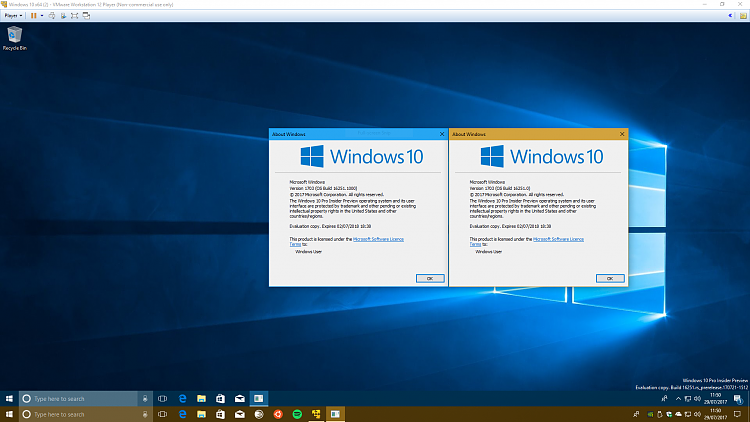
Task: Open Action Center on the blue taskbar
Action: point(738,399)
